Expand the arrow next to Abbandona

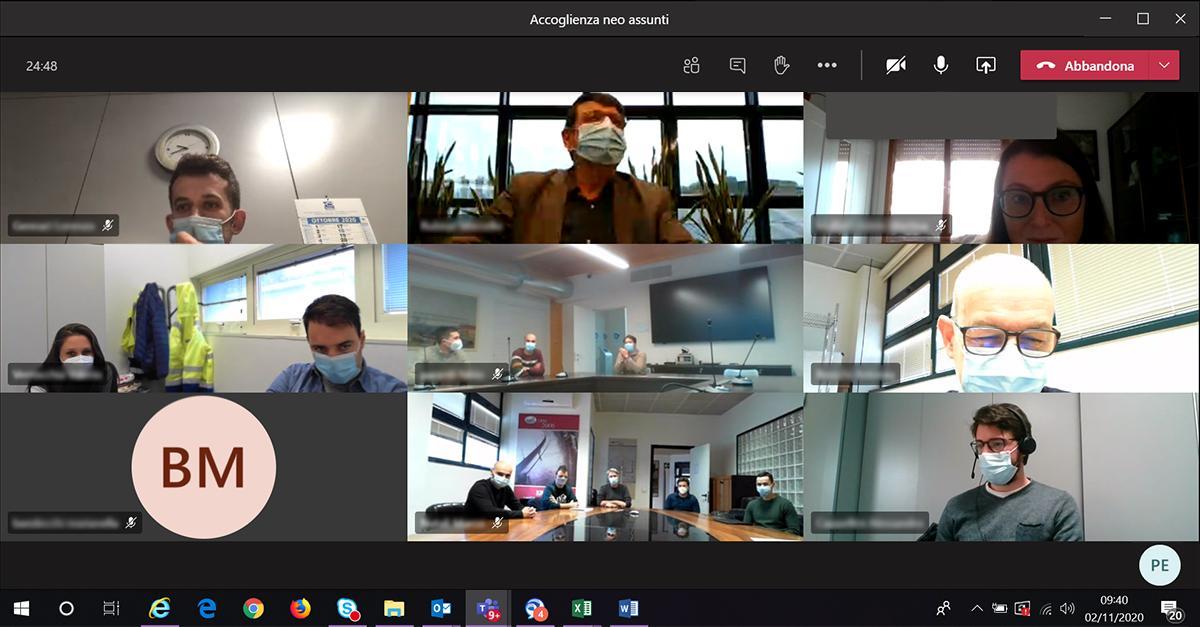pyautogui.click(x=1164, y=66)
